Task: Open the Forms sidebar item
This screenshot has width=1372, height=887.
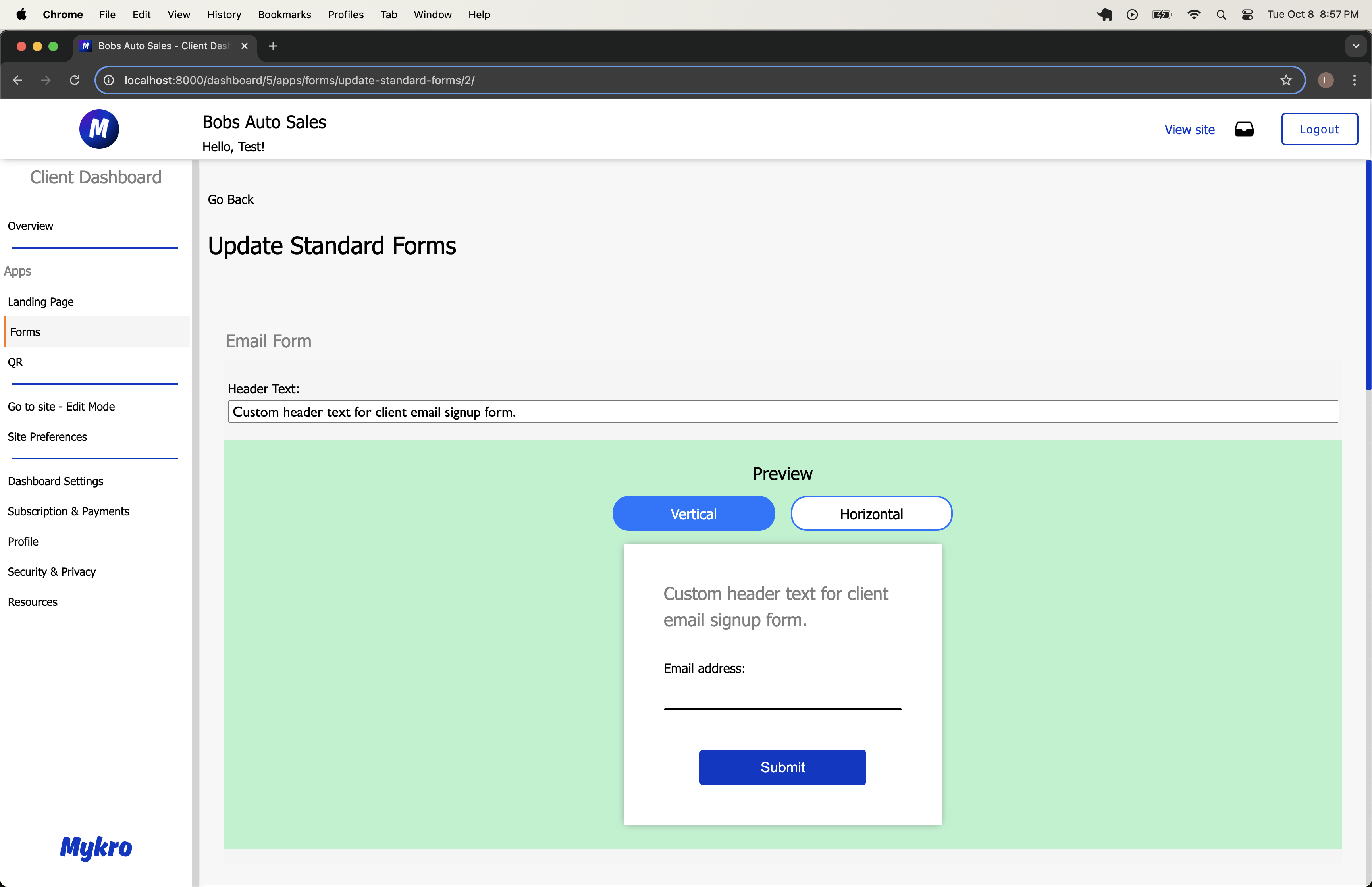Action: point(25,332)
